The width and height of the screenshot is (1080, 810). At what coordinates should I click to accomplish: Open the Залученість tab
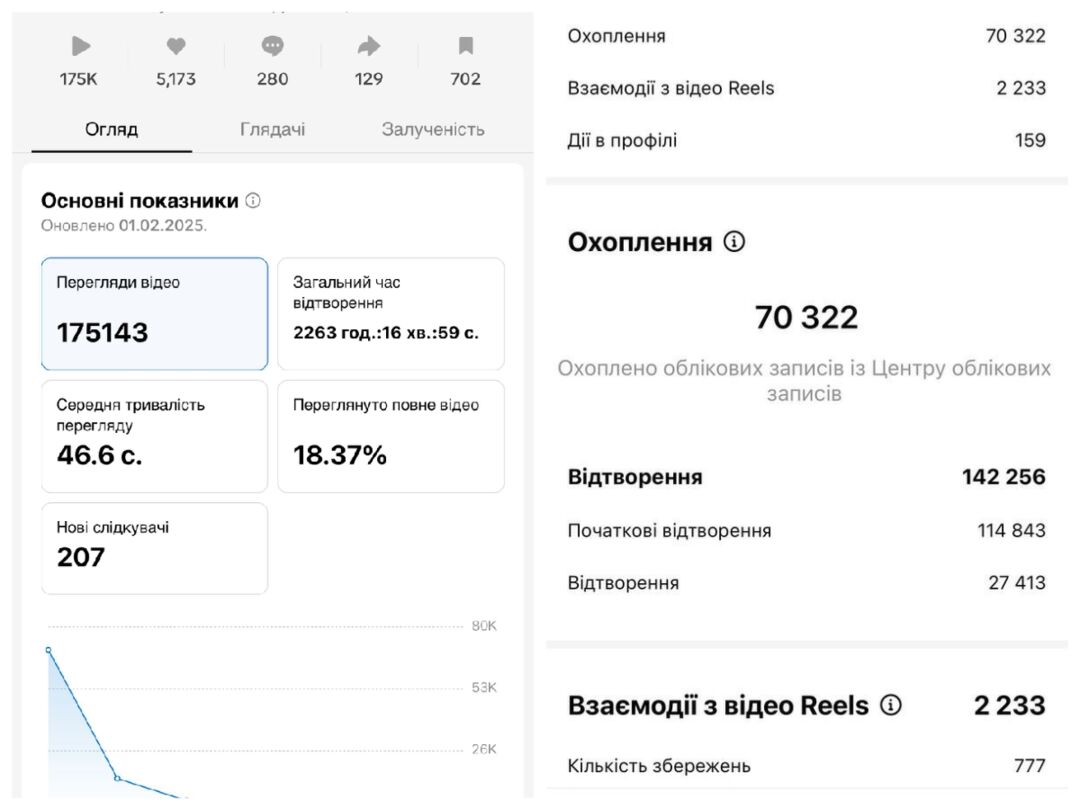[436, 128]
